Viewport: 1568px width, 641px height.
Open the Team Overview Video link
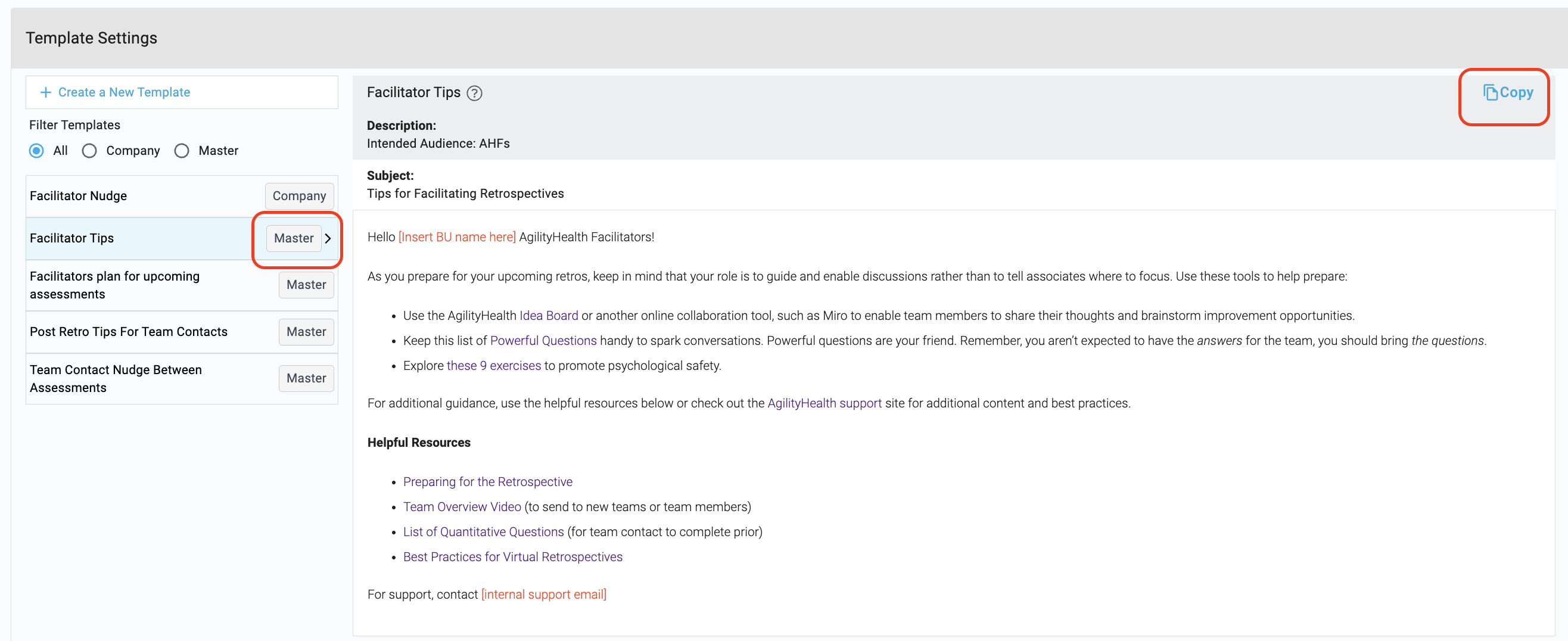click(462, 507)
